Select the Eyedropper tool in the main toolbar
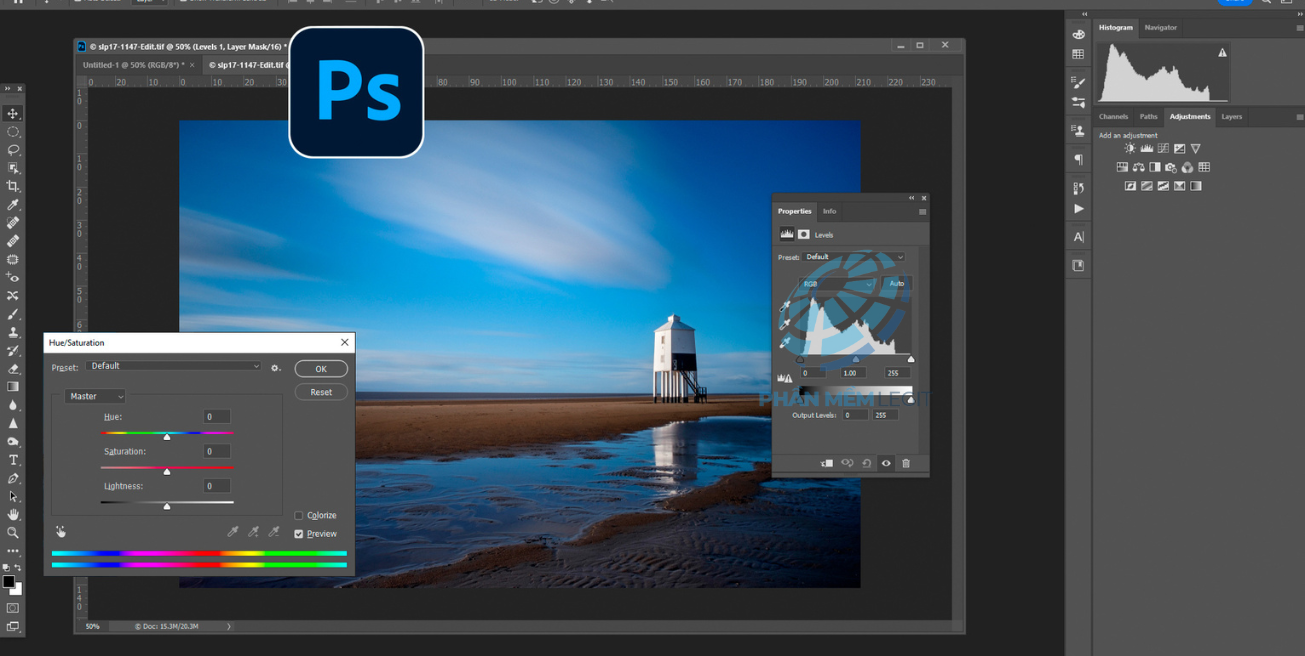This screenshot has width=1305, height=656. [13, 204]
